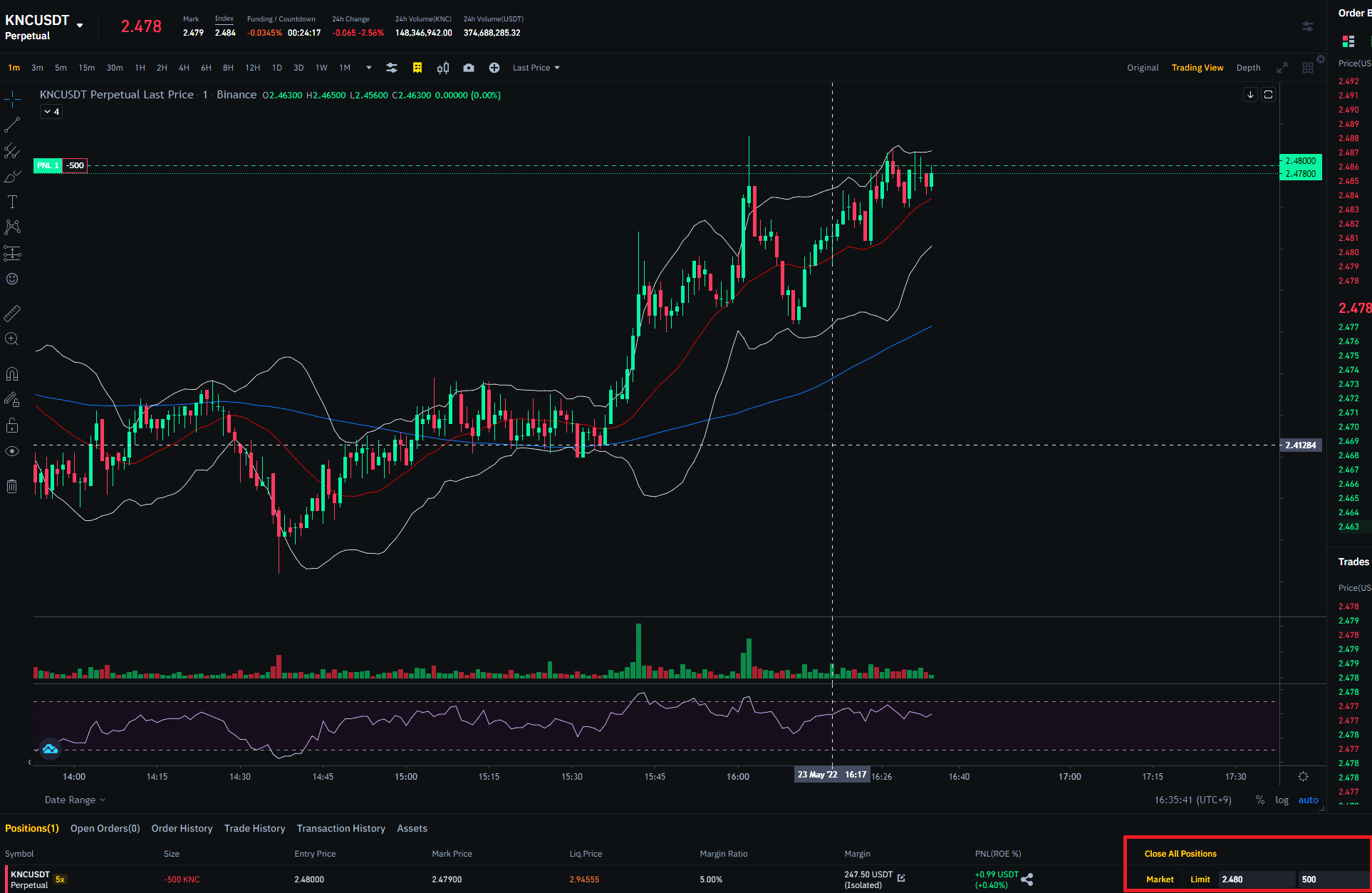
Task: Select the text annotation tool
Action: (x=12, y=202)
